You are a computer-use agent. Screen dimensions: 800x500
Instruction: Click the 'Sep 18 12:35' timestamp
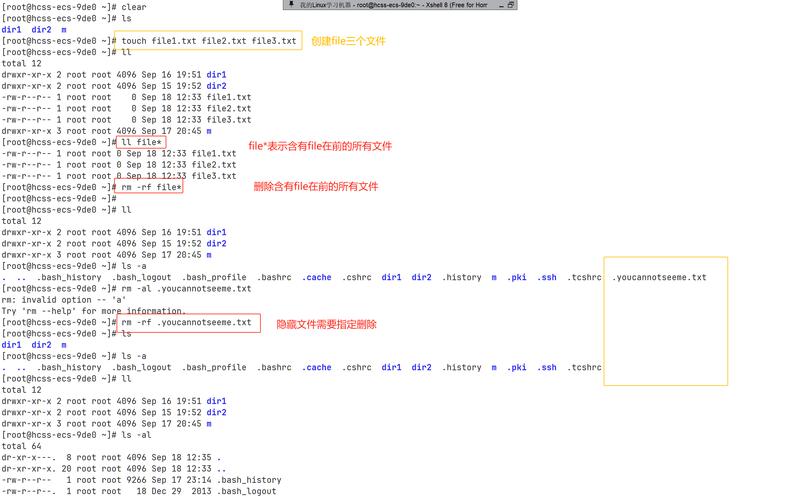coord(181,458)
